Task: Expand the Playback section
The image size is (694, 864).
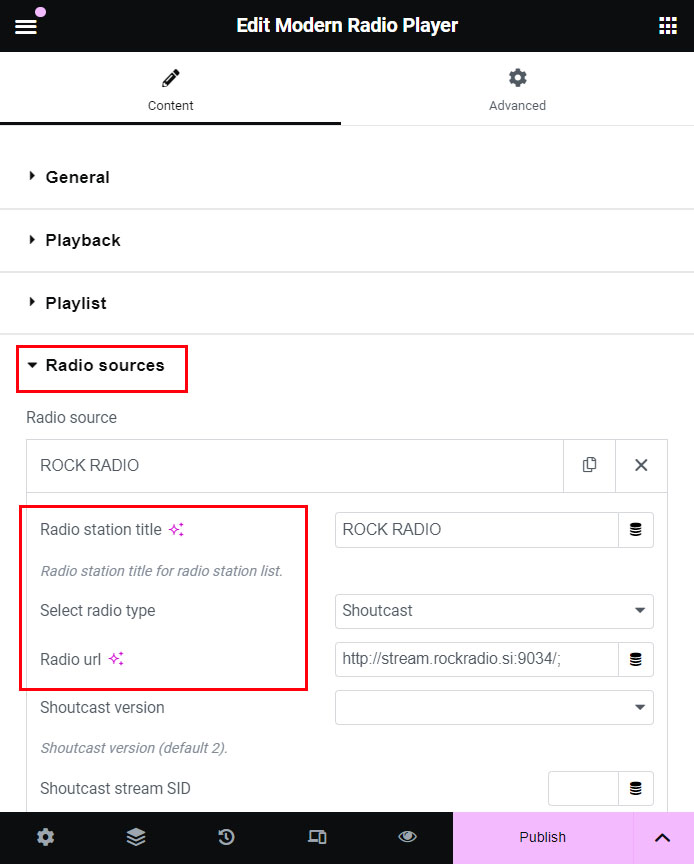Action: [x=82, y=240]
